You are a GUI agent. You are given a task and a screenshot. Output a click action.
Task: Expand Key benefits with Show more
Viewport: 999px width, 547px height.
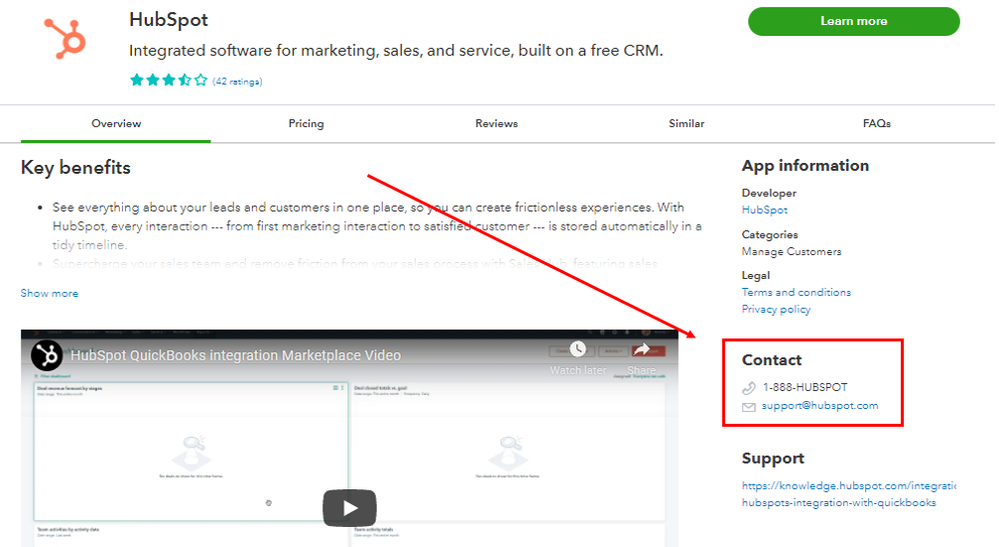[x=49, y=294]
